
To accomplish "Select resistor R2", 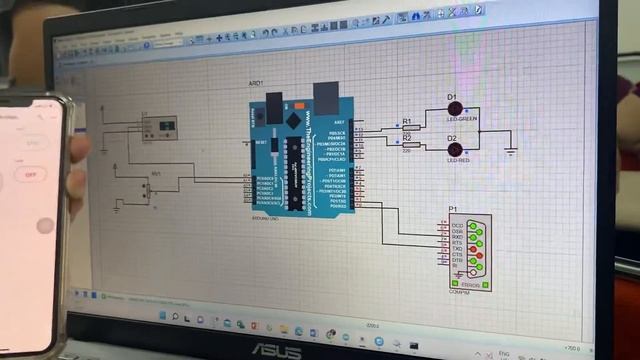I will [411, 145].
